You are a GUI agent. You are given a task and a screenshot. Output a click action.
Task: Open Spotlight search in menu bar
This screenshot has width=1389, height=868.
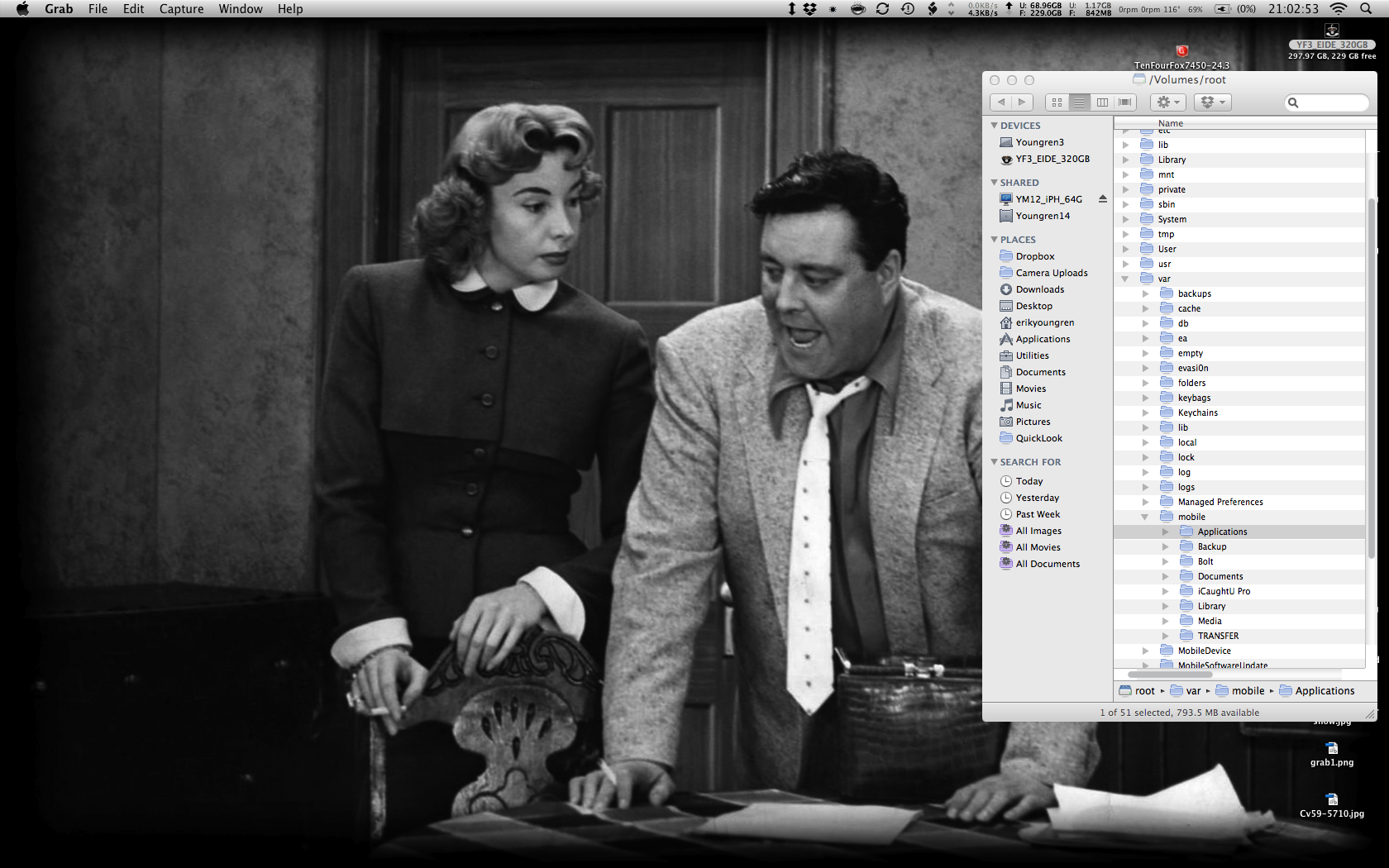[1366, 9]
